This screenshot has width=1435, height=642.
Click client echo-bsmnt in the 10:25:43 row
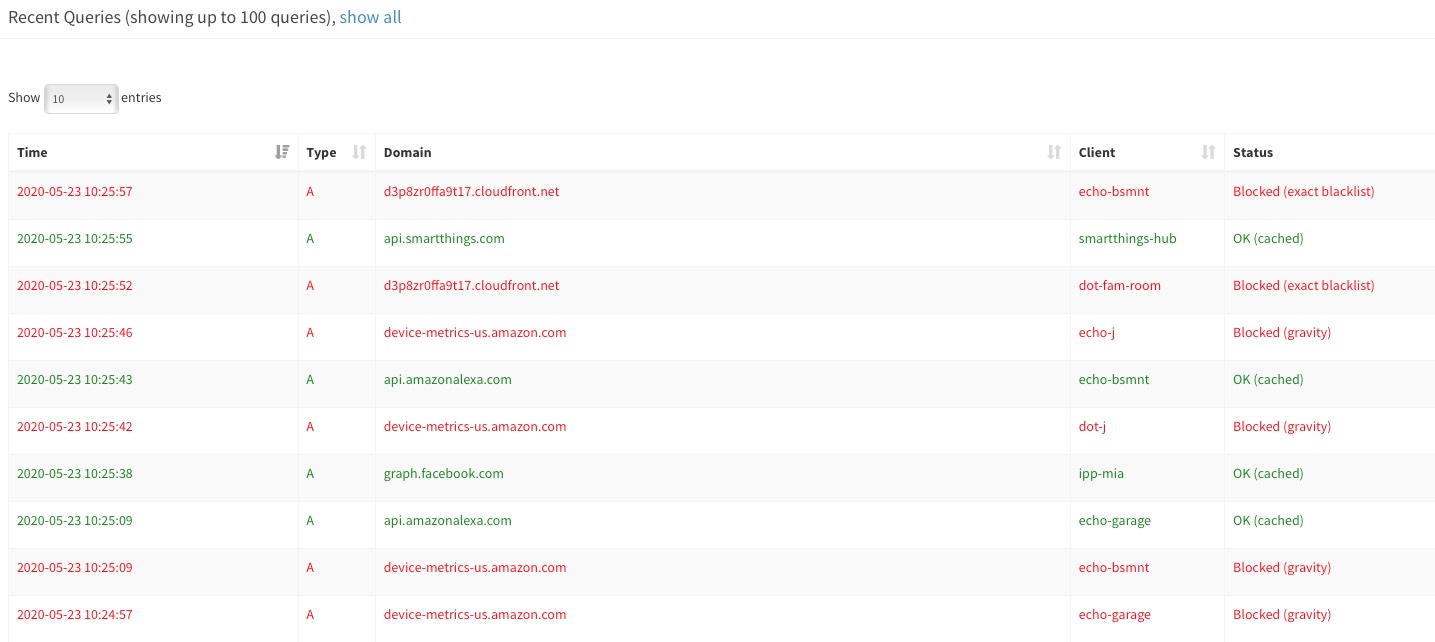click(x=1114, y=379)
